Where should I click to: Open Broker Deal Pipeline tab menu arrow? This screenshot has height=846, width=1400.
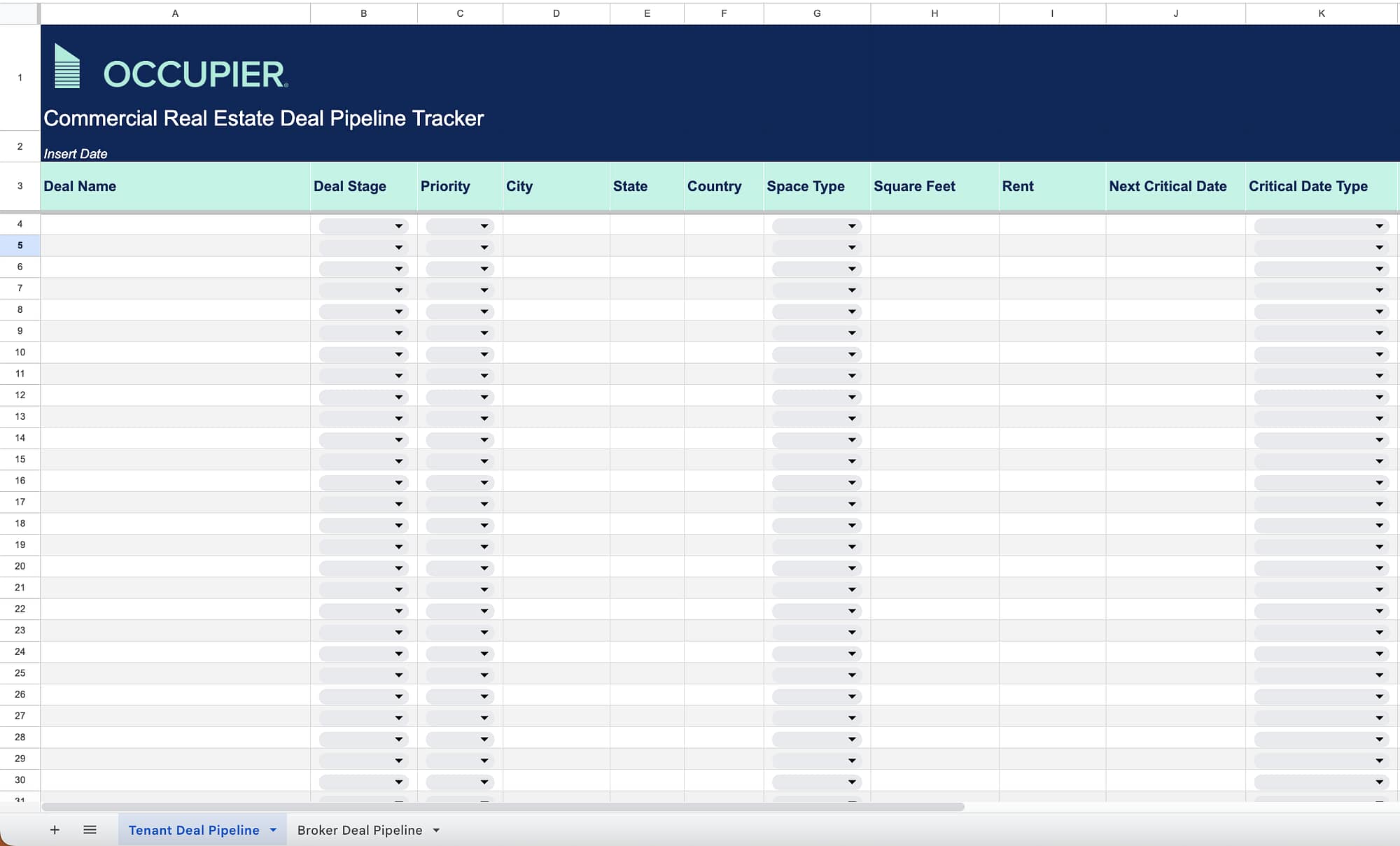(x=436, y=831)
